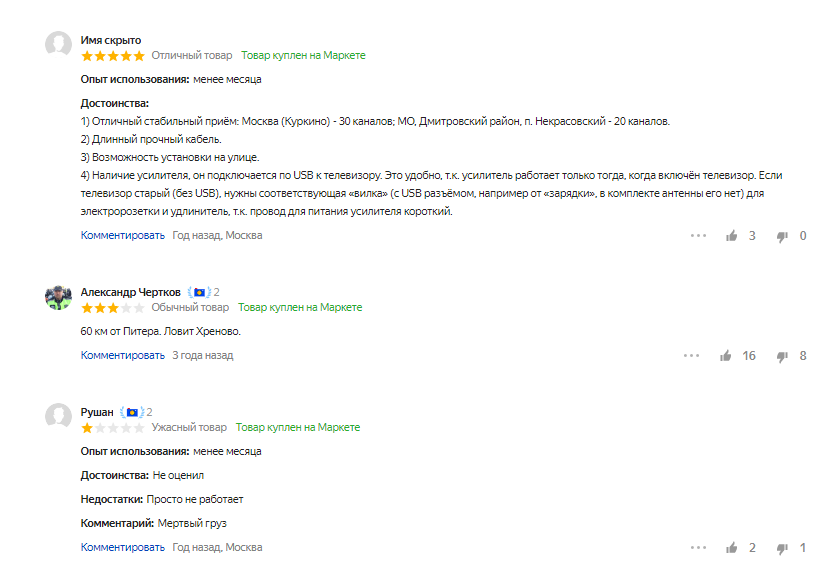This screenshot has height=573, width=815.
Task: Click Александр Чертков's avatar photo
Action: pyautogui.click(x=58, y=296)
